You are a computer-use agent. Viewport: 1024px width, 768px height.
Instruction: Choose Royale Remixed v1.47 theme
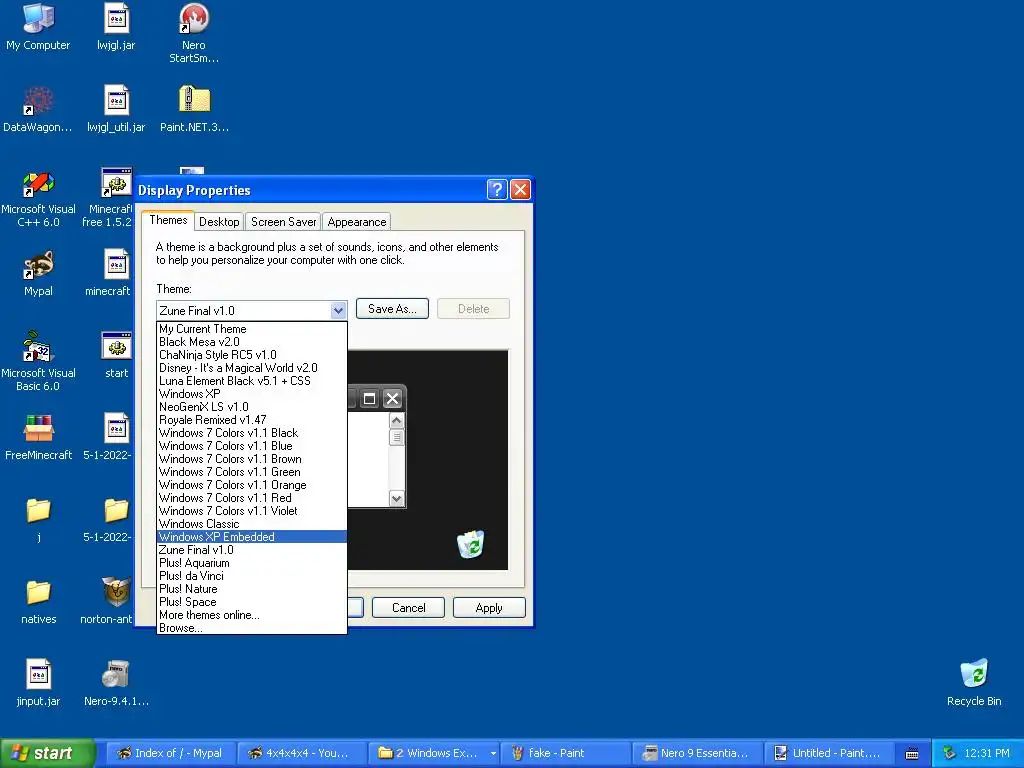[x=252, y=420]
